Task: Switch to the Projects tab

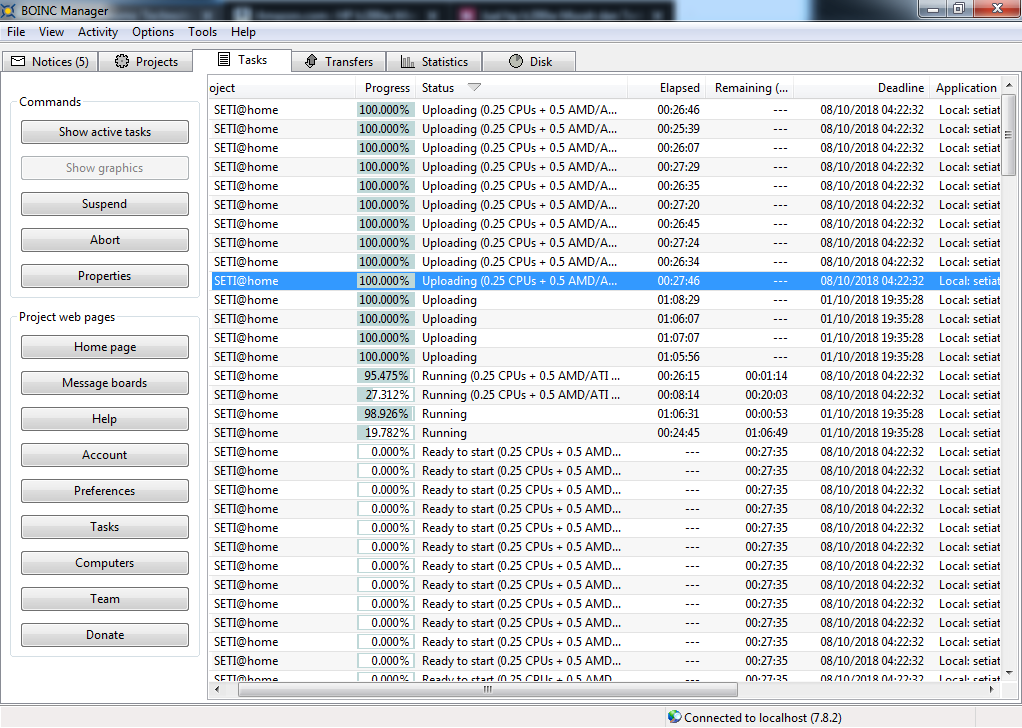Action: tap(146, 61)
